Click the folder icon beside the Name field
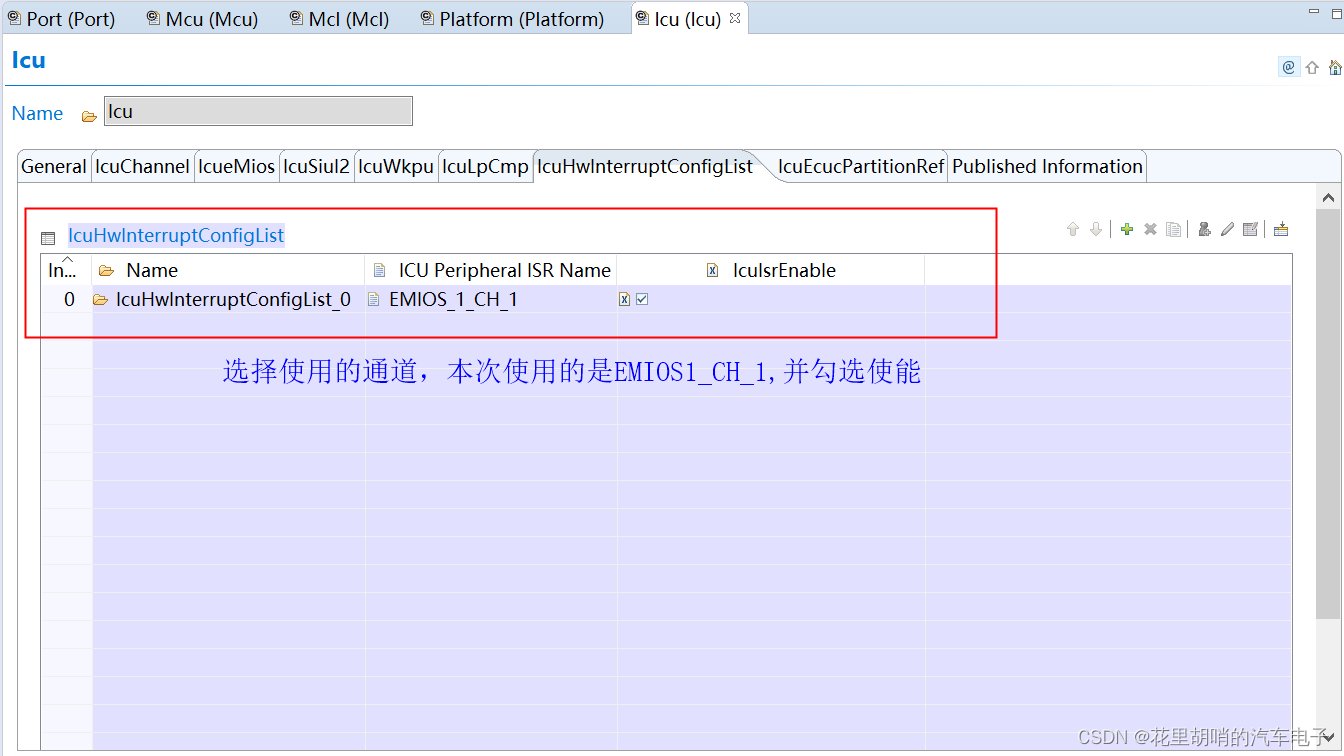 (x=89, y=116)
